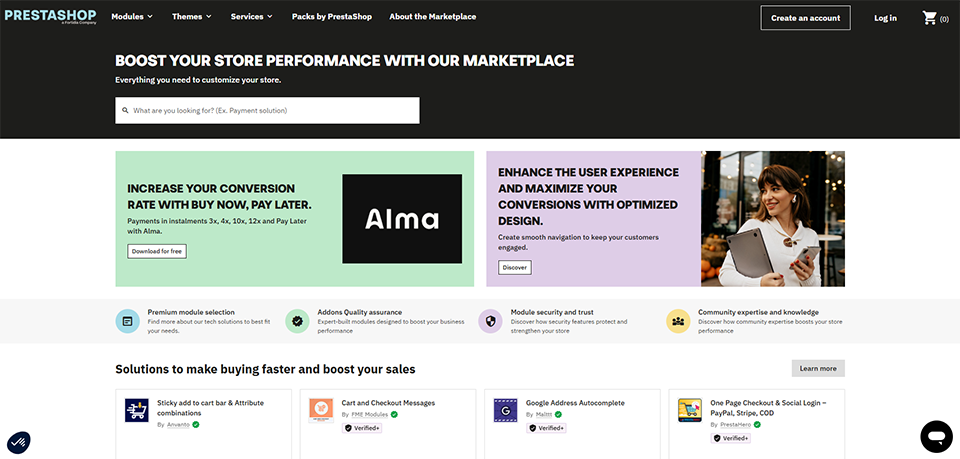Screen dimensions: 960x459
Task: Click the Download for free button
Action: point(157,251)
